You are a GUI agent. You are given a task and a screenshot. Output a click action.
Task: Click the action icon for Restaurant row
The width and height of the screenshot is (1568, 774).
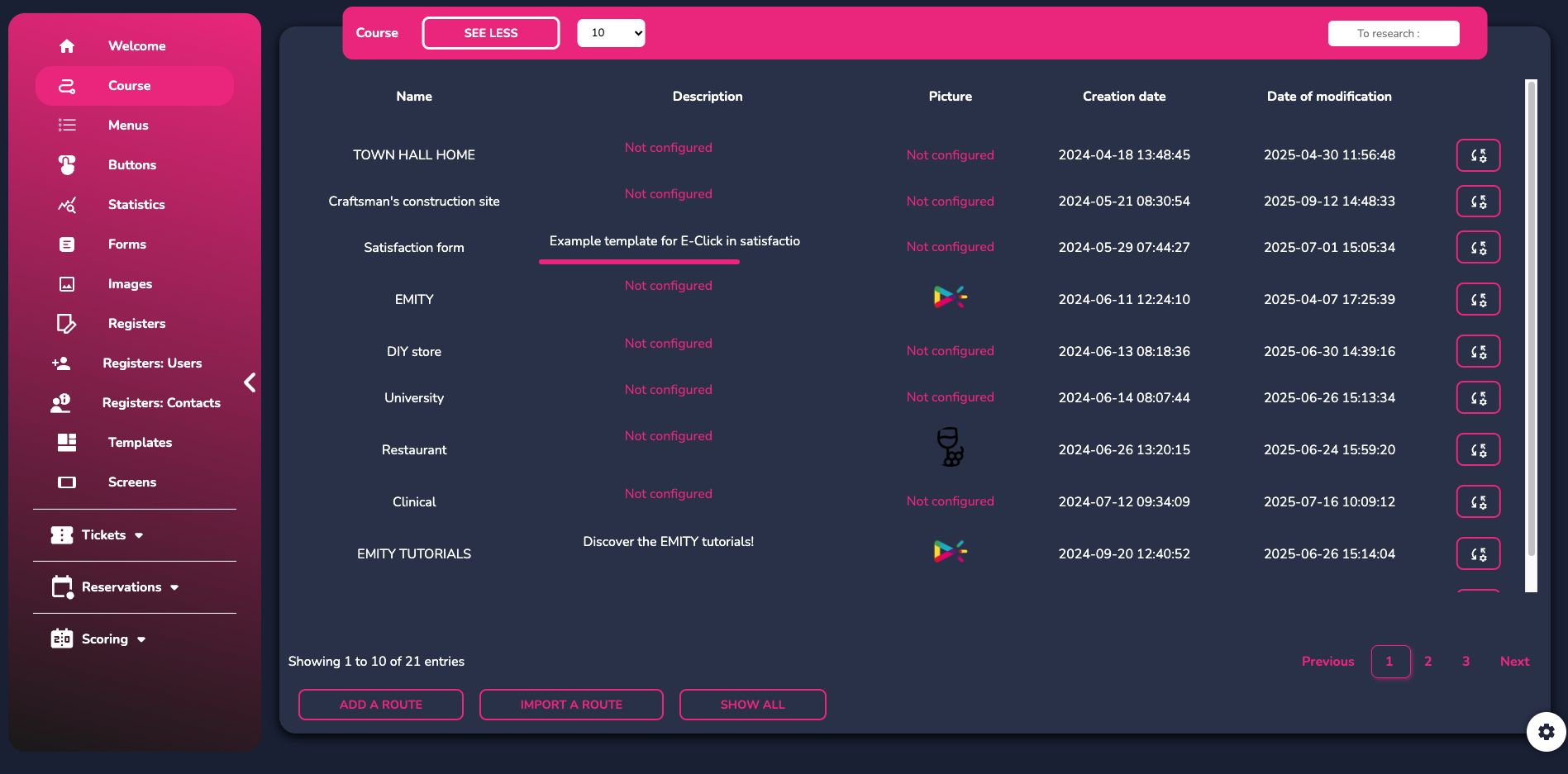click(1478, 450)
